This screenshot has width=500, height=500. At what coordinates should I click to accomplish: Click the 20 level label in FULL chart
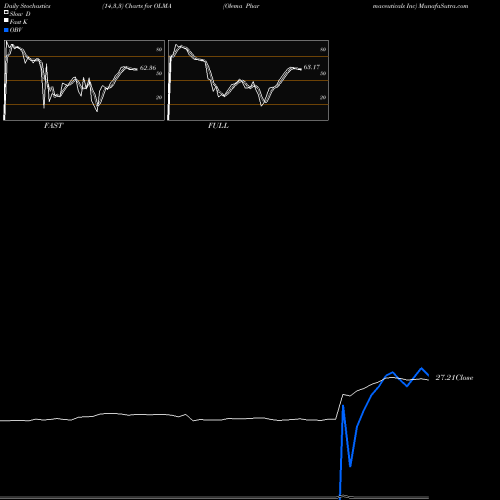(323, 97)
